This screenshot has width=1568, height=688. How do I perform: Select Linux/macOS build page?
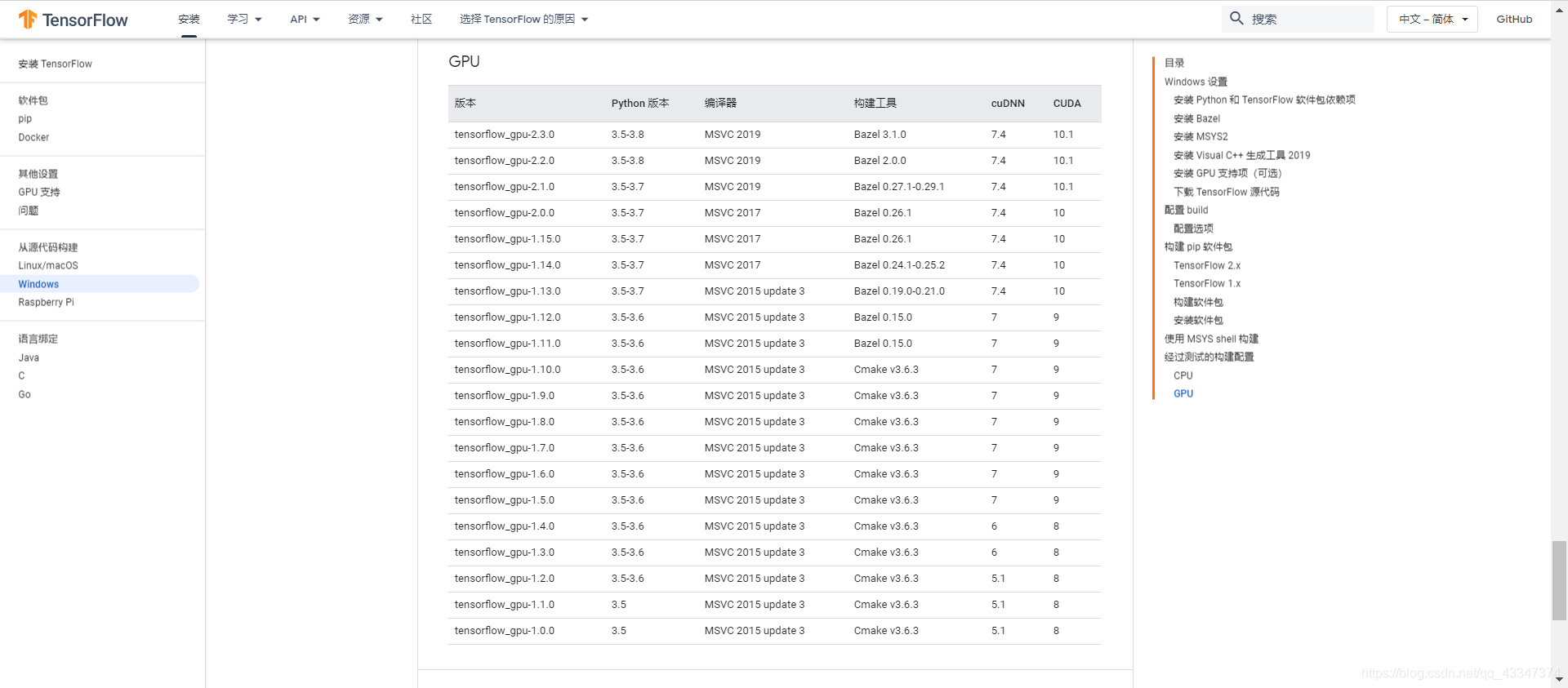(48, 265)
